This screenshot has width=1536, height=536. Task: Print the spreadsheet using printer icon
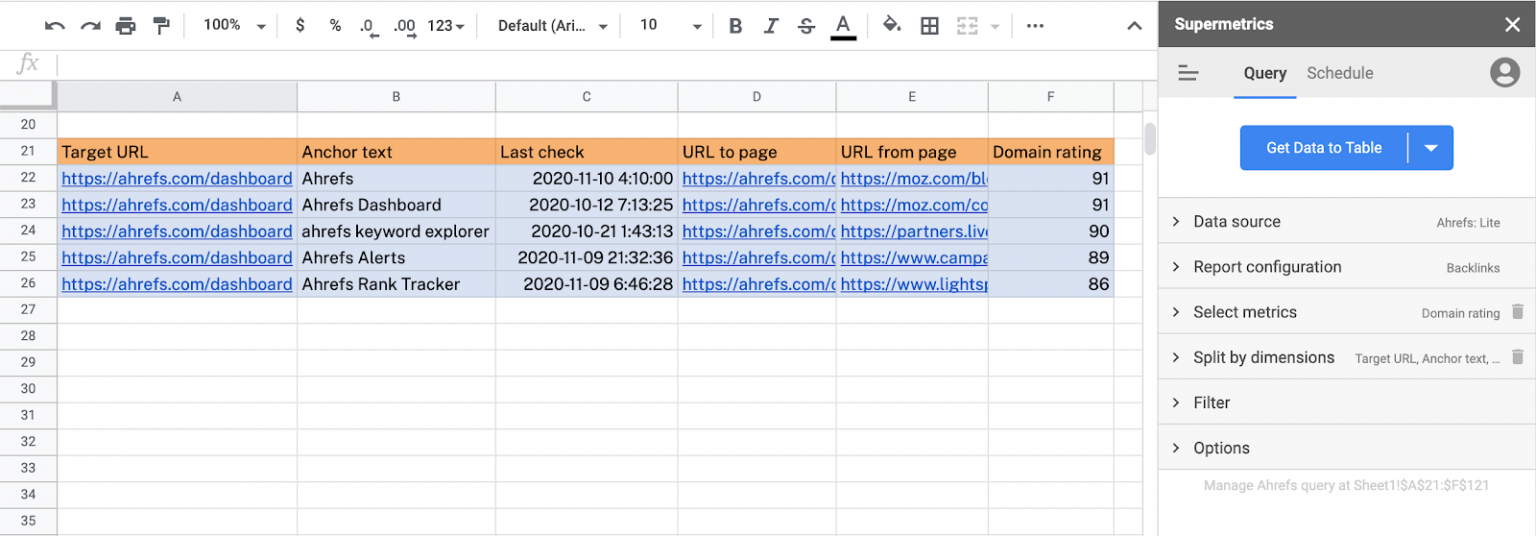[x=125, y=26]
